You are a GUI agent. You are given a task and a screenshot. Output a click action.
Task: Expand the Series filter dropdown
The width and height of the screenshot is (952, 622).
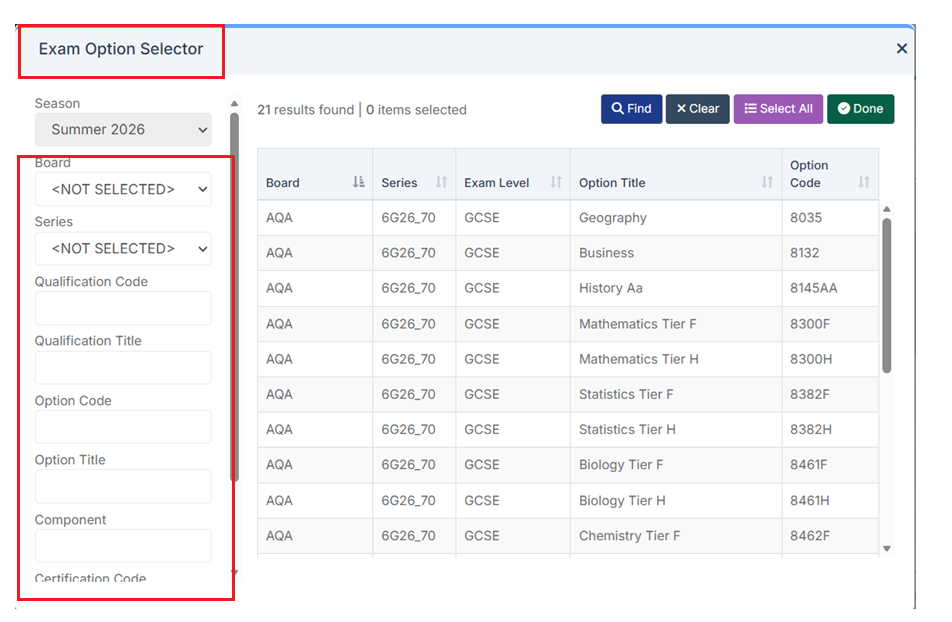123,248
